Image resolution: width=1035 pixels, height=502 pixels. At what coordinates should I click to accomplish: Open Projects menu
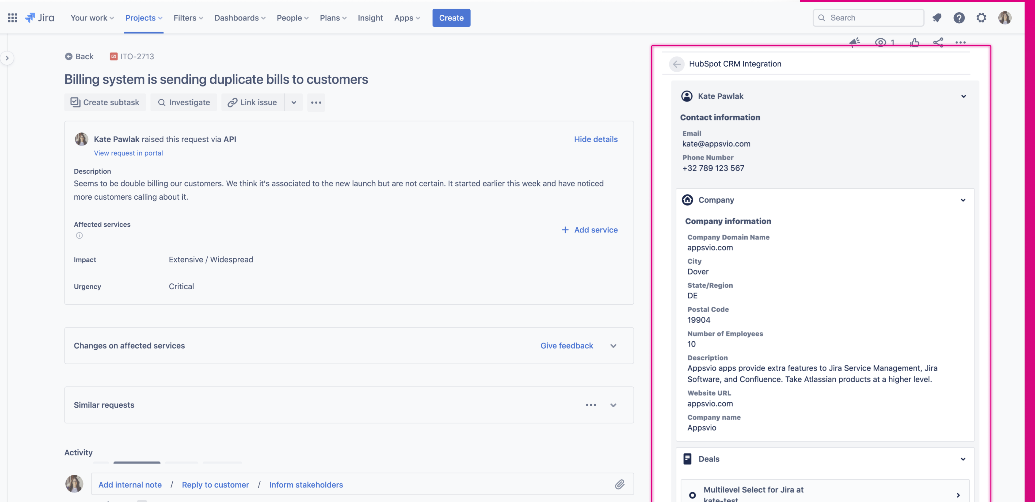point(144,18)
